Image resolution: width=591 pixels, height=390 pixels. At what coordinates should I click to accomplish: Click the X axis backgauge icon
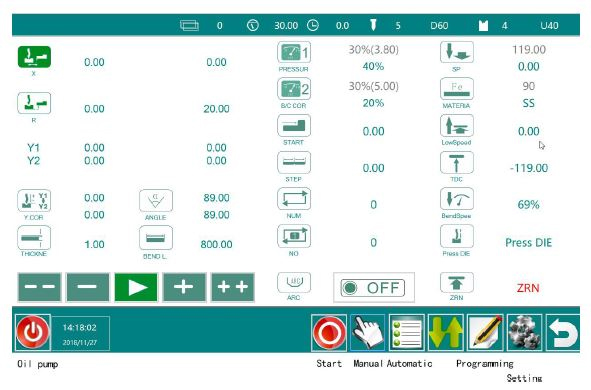point(34,57)
